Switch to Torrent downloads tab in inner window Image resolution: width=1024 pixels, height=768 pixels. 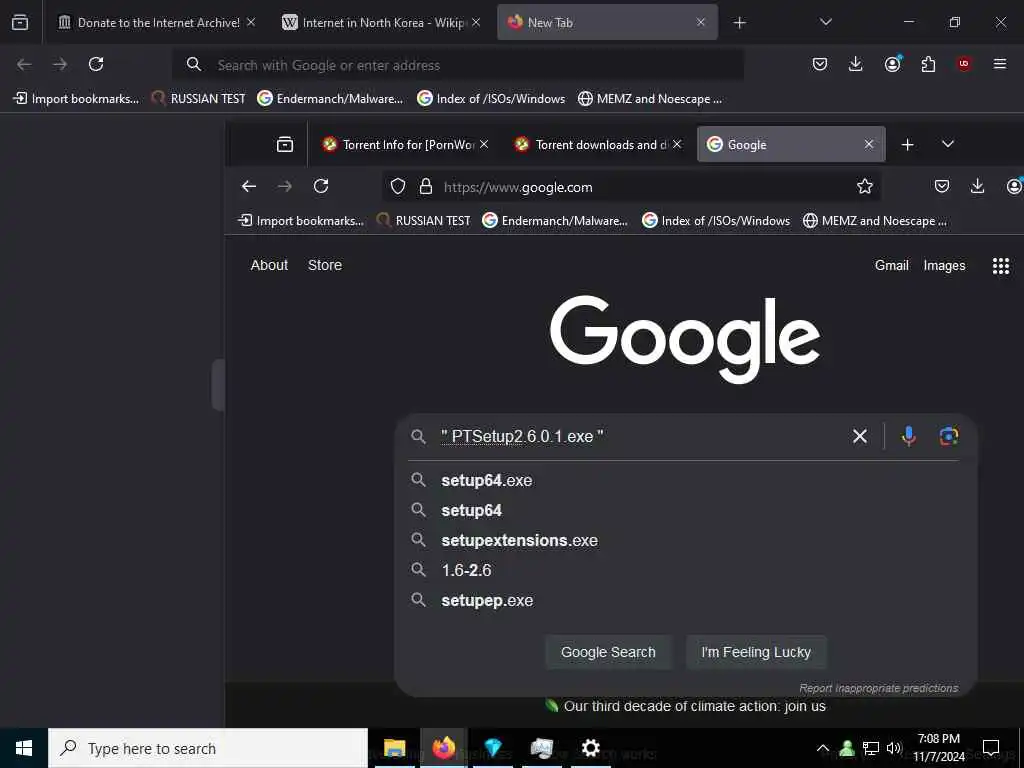[598, 144]
